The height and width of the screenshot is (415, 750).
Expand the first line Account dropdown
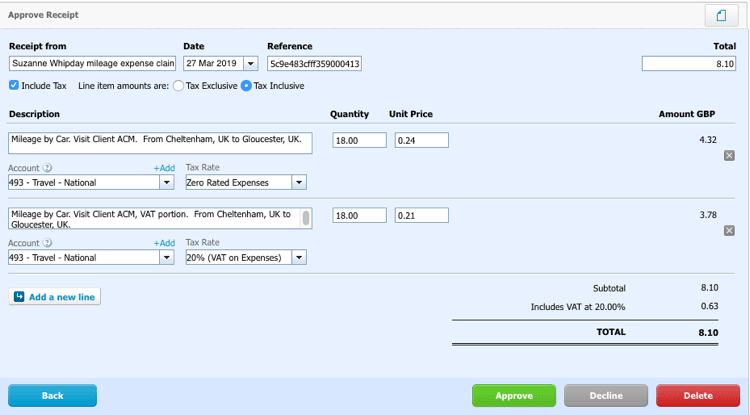pos(166,182)
